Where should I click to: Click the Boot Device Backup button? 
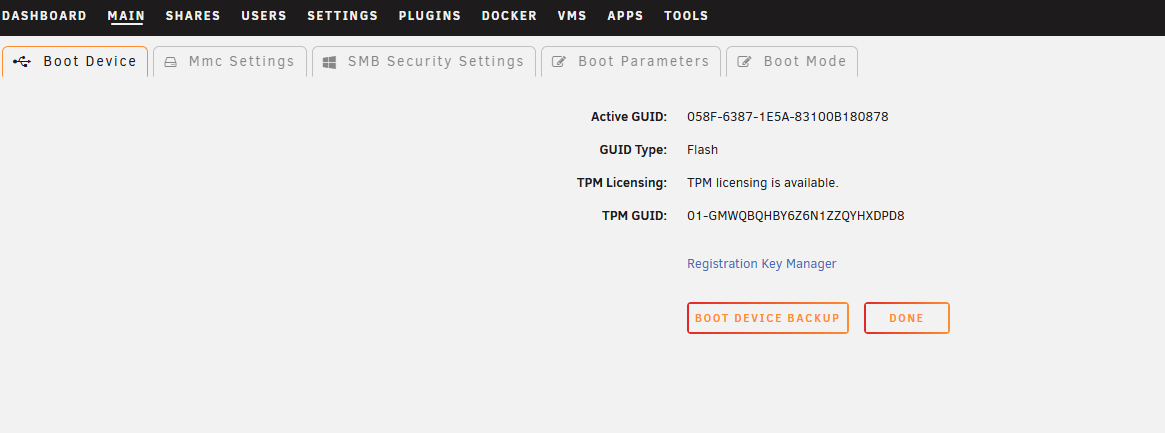[768, 318]
